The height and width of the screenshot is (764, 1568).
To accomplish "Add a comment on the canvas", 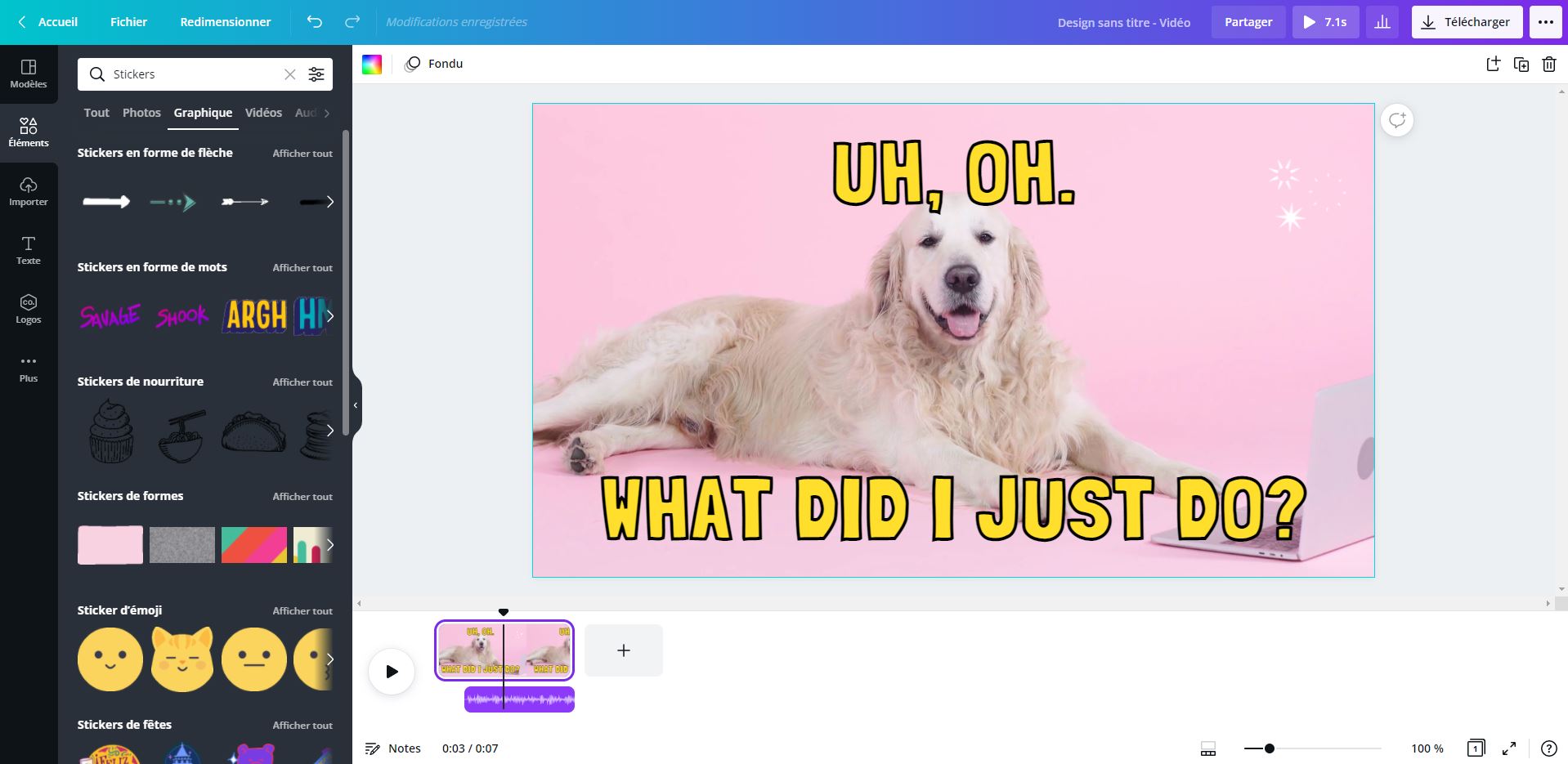I will click(x=1397, y=121).
